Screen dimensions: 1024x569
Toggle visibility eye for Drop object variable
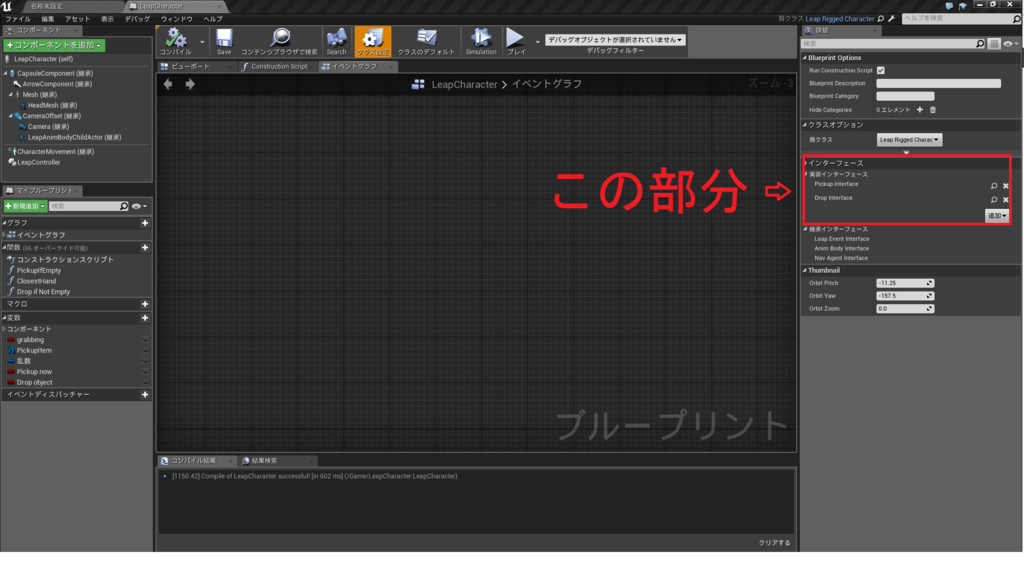tap(145, 383)
